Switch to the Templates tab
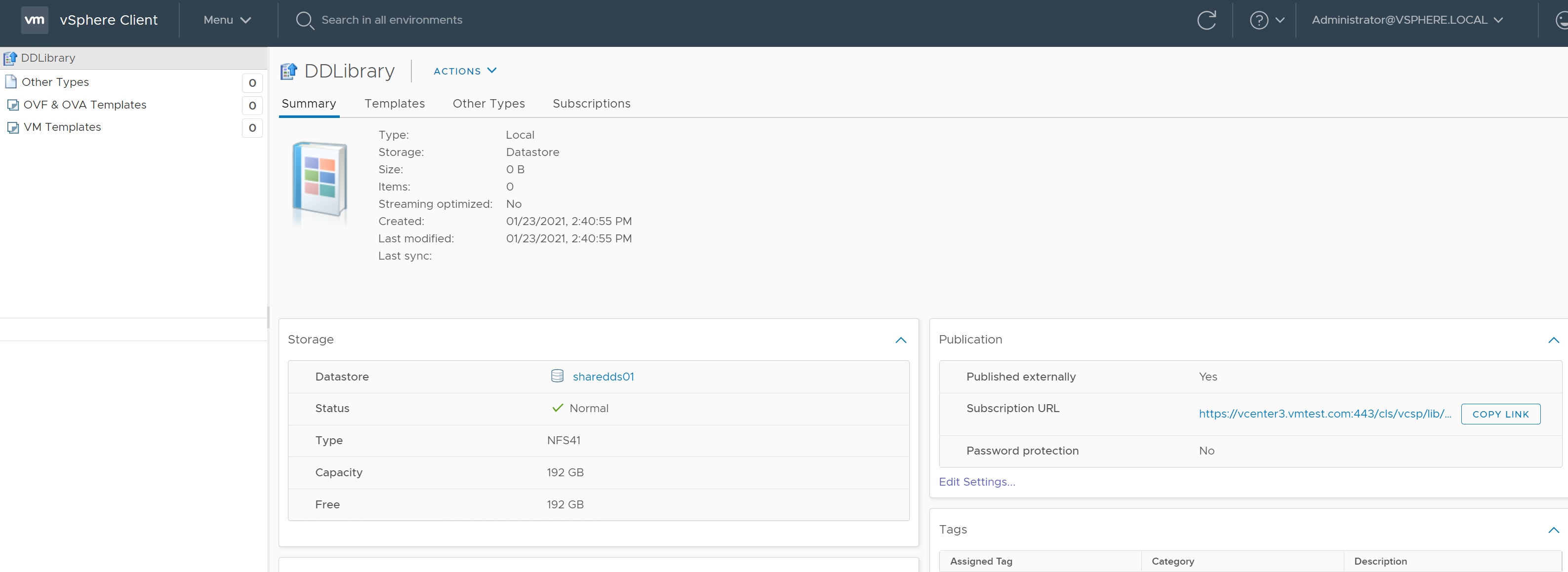This screenshot has height=572, width=1568. (x=395, y=104)
